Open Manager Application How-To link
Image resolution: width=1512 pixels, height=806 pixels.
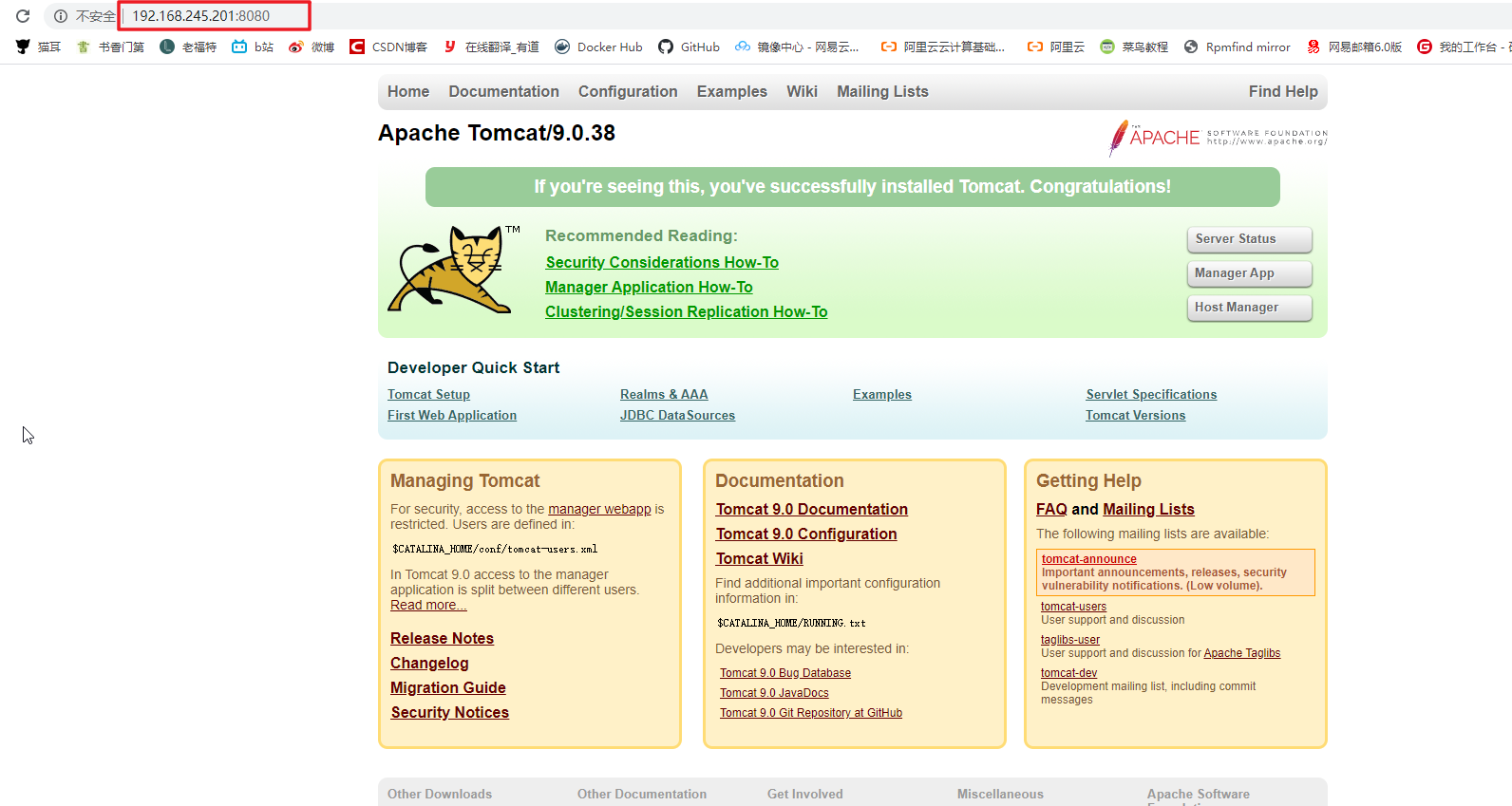pyautogui.click(x=649, y=287)
